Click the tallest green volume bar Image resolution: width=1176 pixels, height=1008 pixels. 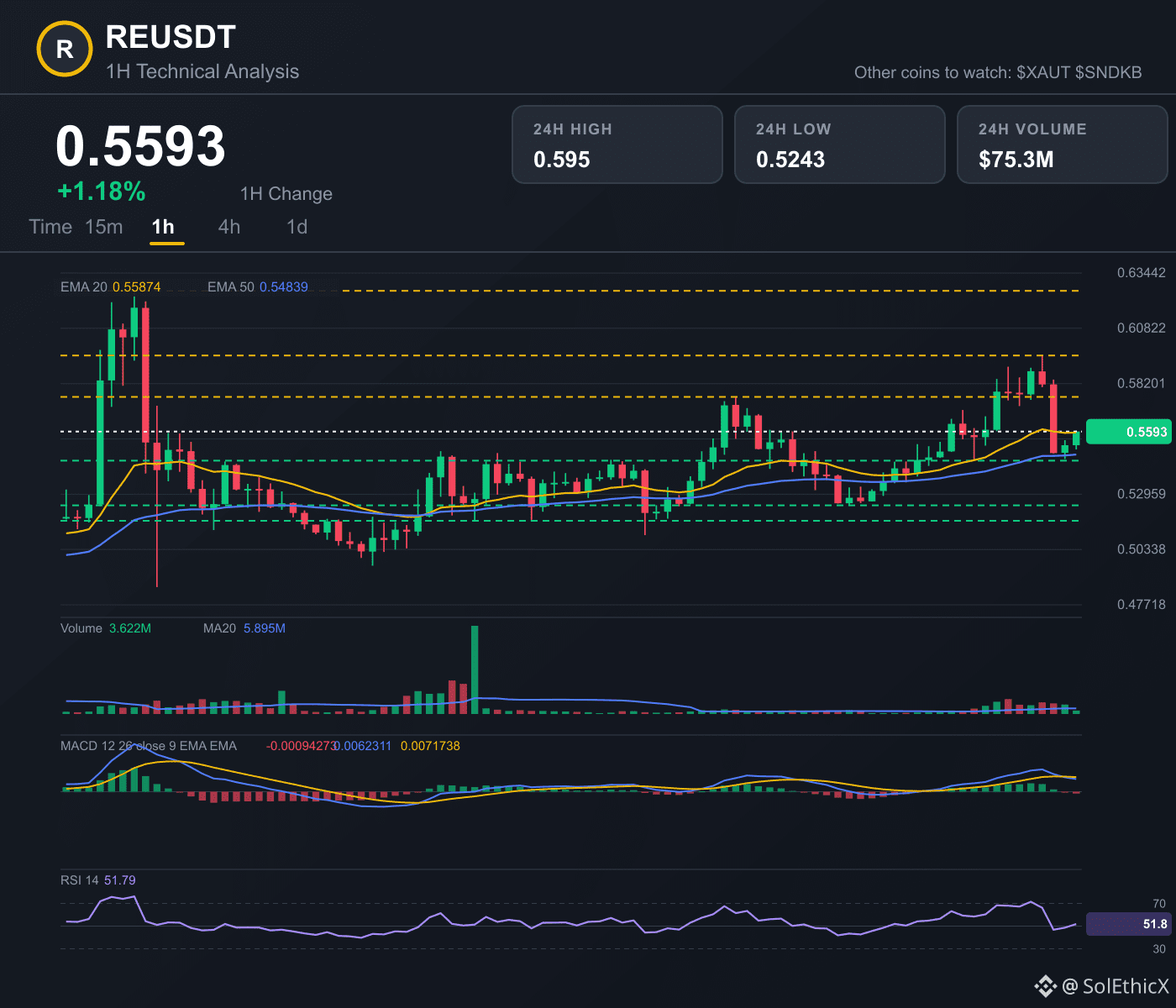click(x=475, y=669)
